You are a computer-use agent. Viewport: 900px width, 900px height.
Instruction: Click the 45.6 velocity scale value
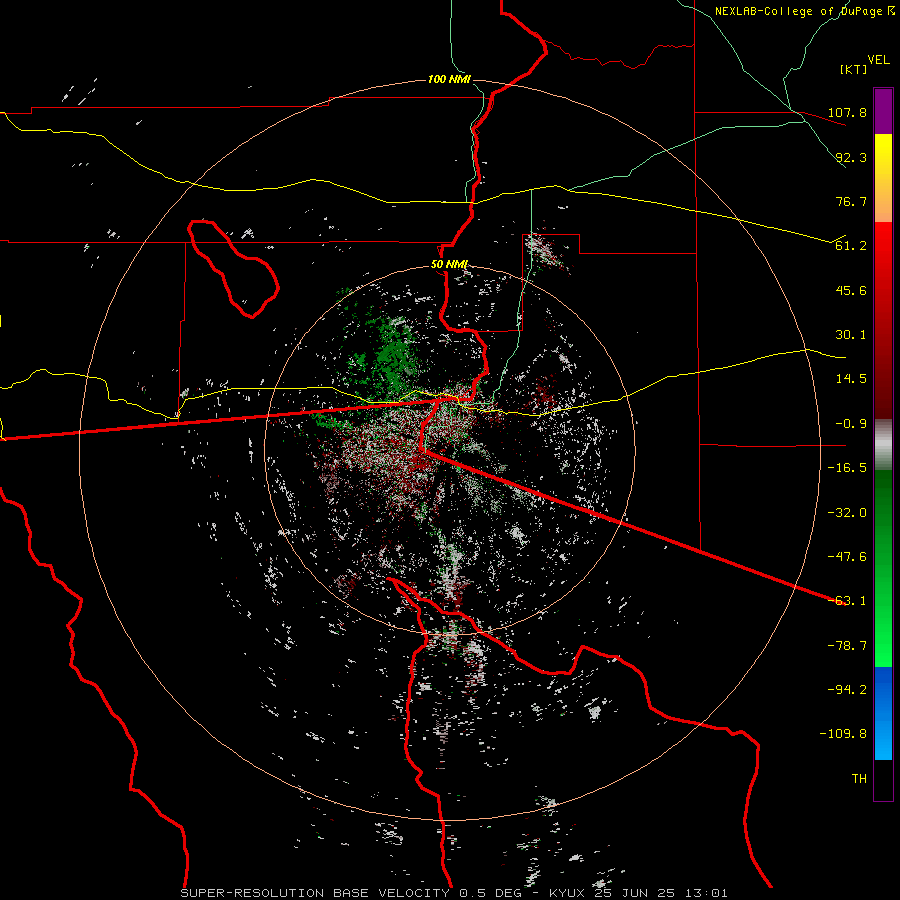pos(851,290)
